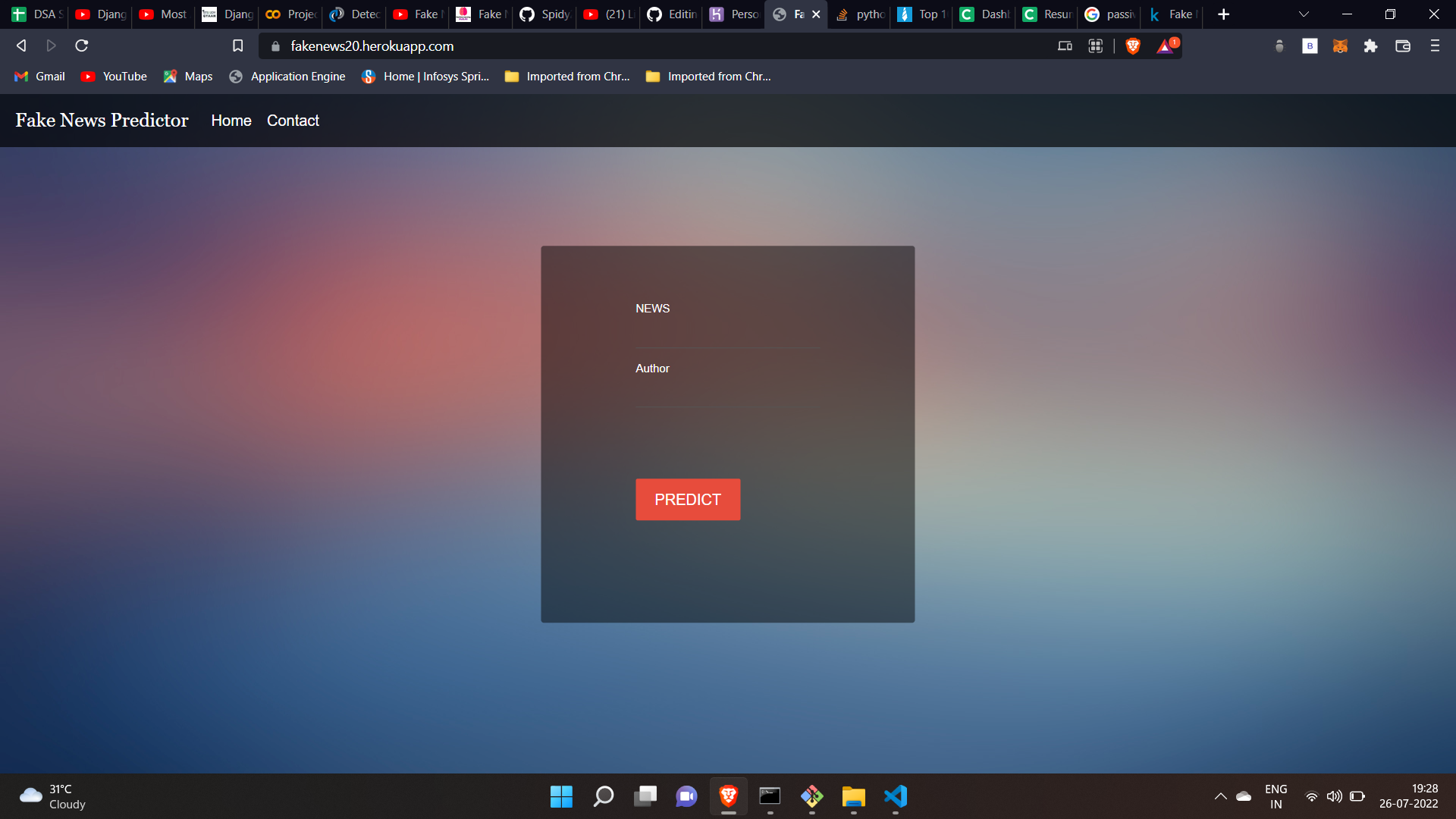The image size is (1456, 819).
Task: Switch to the Spidy GitHub tab
Action: (544, 14)
